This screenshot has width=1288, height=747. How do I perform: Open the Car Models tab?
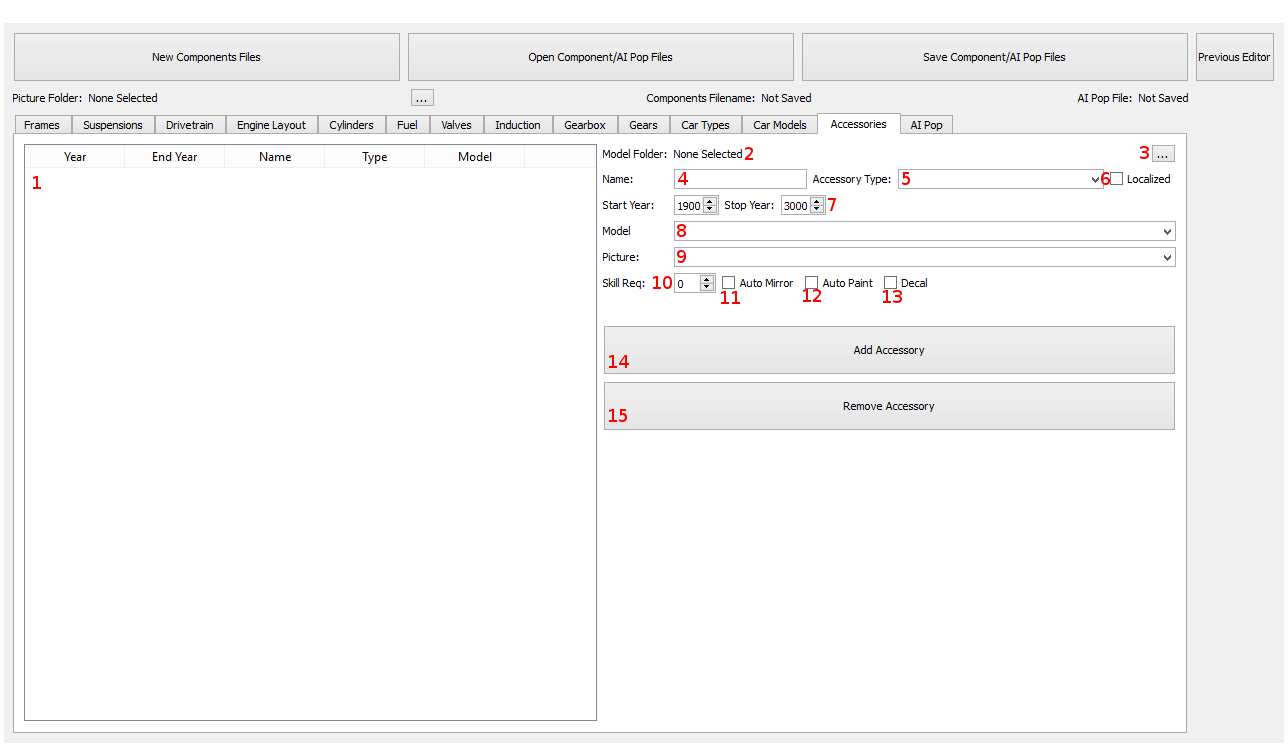point(779,125)
